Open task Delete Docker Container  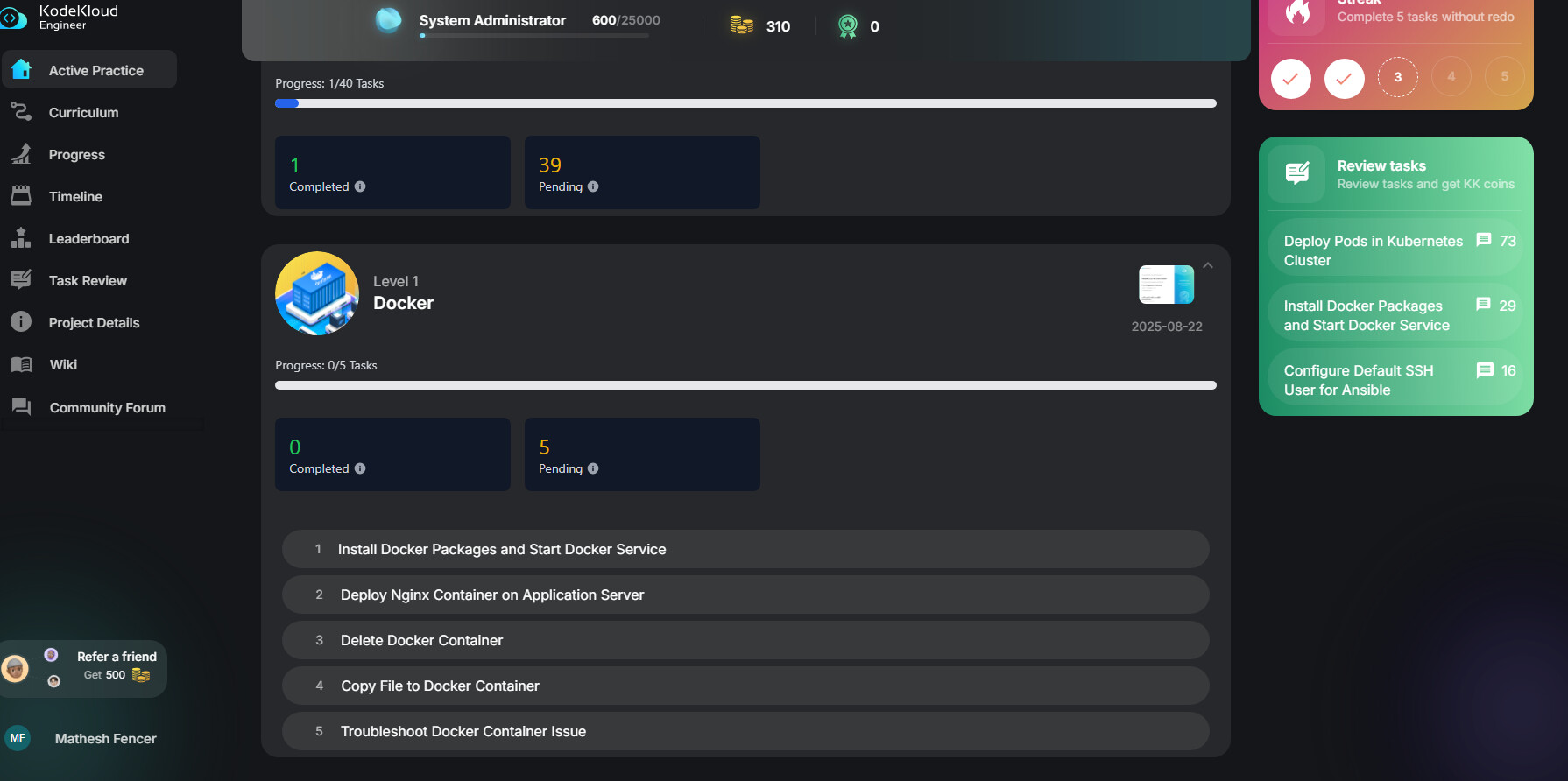(745, 640)
